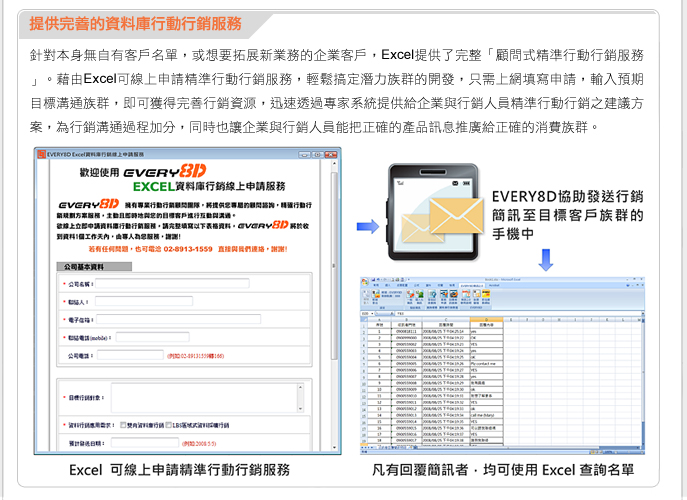
Task: Select the highlighted column D header
Action: [486, 319]
